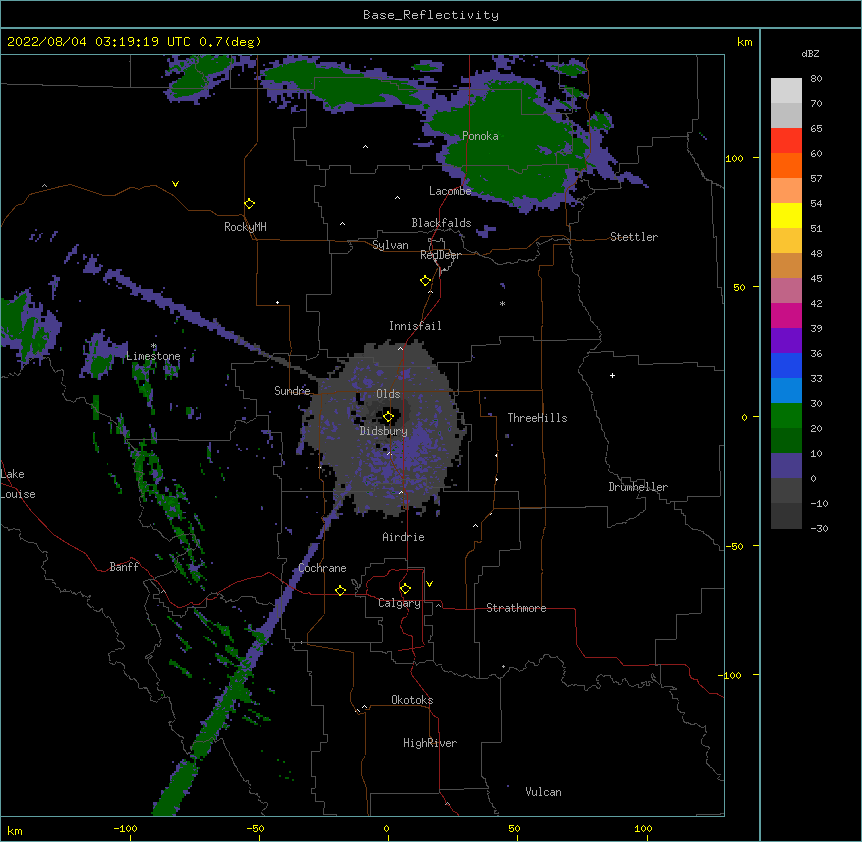The width and height of the screenshot is (862, 842).
Task: Click the Lake Louise label
Action: [x=18, y=484]
